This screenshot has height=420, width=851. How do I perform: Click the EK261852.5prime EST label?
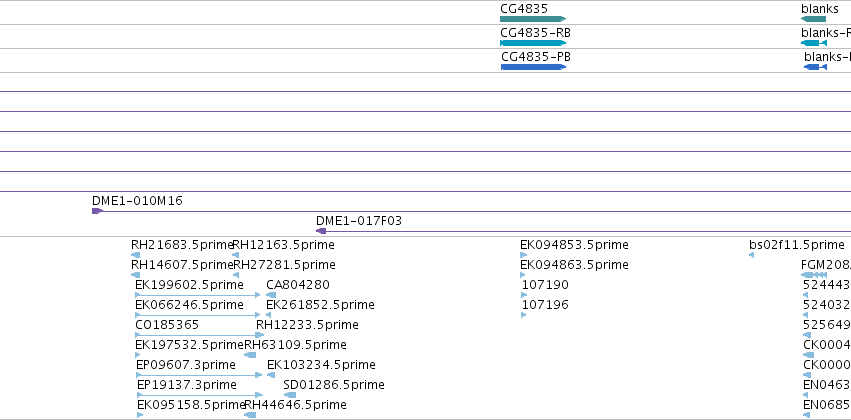pyautogui.click(x=320, y=305)
